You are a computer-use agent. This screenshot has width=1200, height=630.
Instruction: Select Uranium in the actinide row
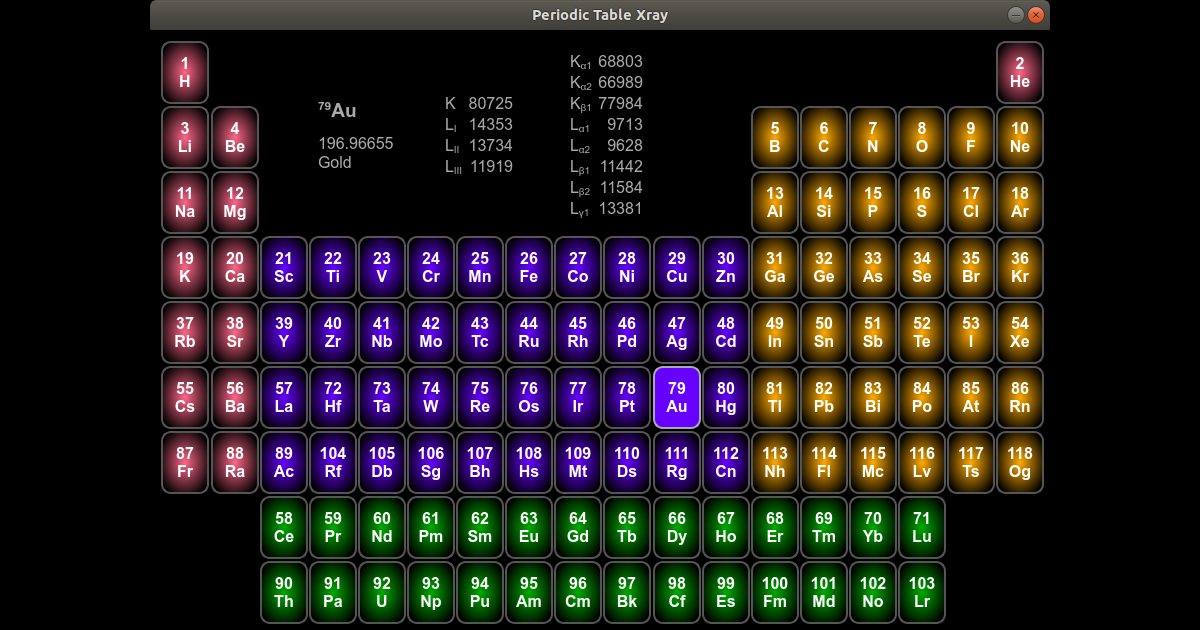[381, 592]
